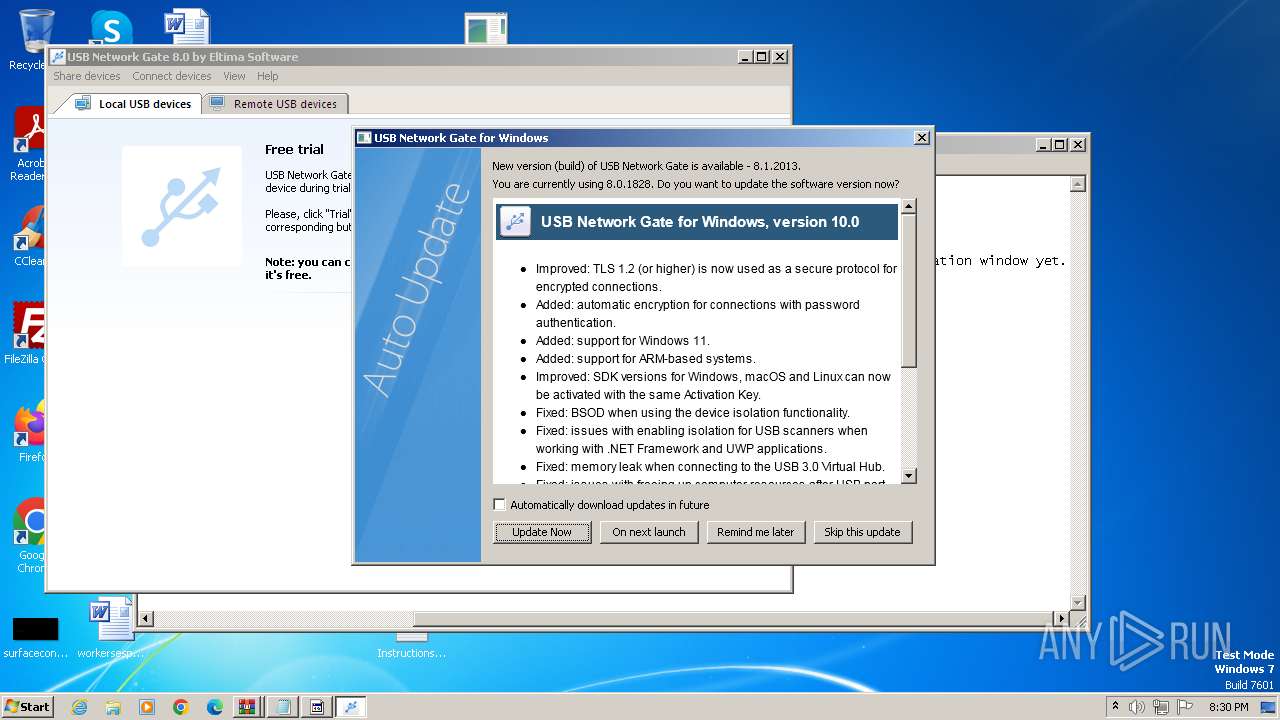This screenshot has height=720, width=1280.
Task: Enable automatically download updates in future
Action: click(x=500, y=505)
